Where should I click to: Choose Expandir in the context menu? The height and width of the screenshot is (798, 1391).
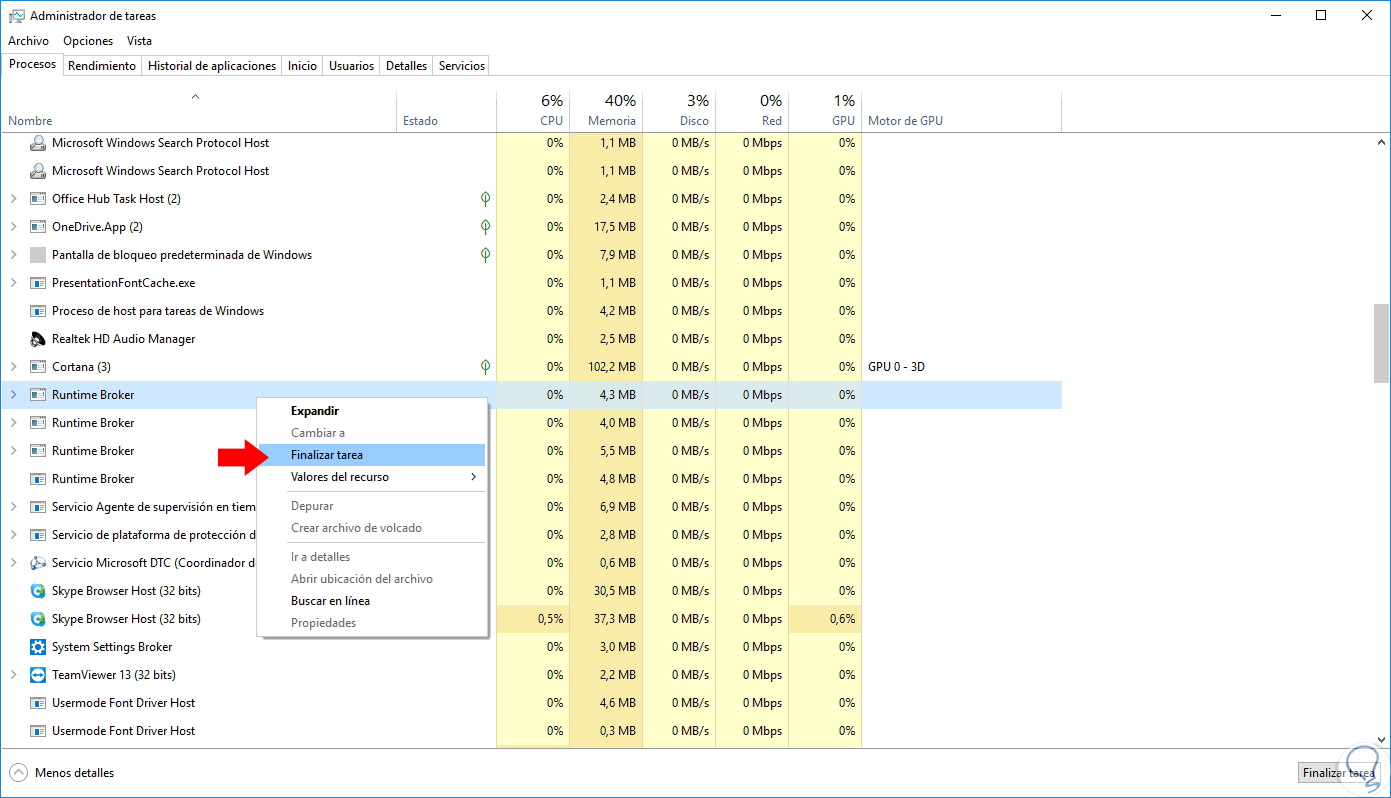point(372,411)
